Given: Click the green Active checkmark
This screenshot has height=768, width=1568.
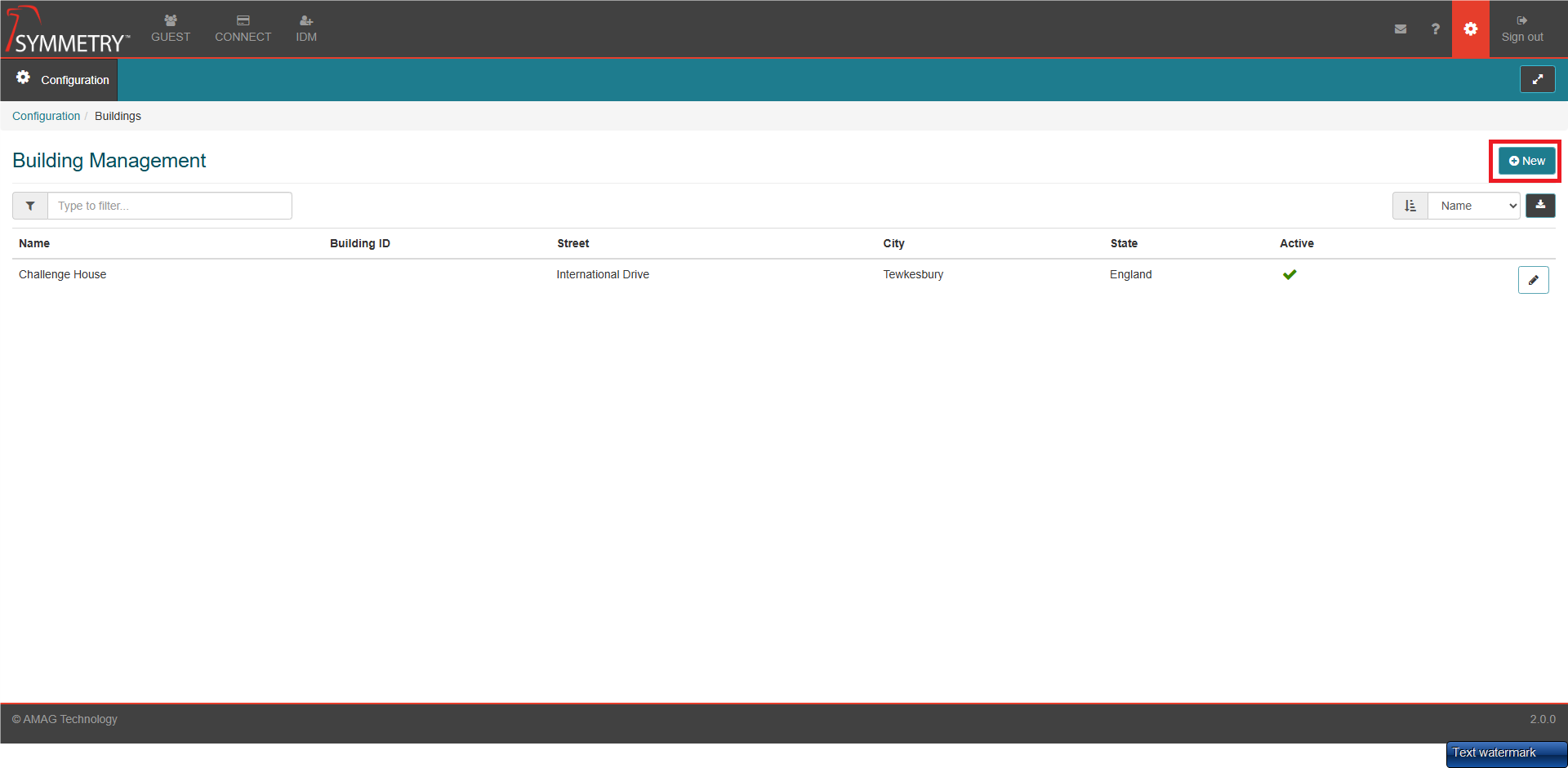Looking at the screenshot, I should click(x=1290, y=274).
